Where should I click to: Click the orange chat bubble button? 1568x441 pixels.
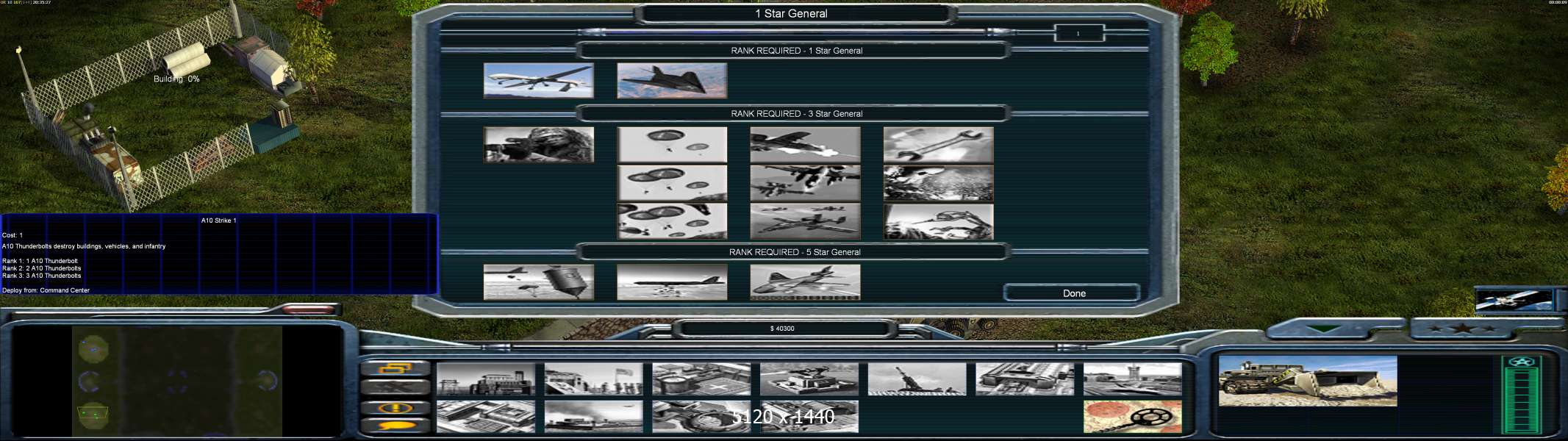coord(395,426)
